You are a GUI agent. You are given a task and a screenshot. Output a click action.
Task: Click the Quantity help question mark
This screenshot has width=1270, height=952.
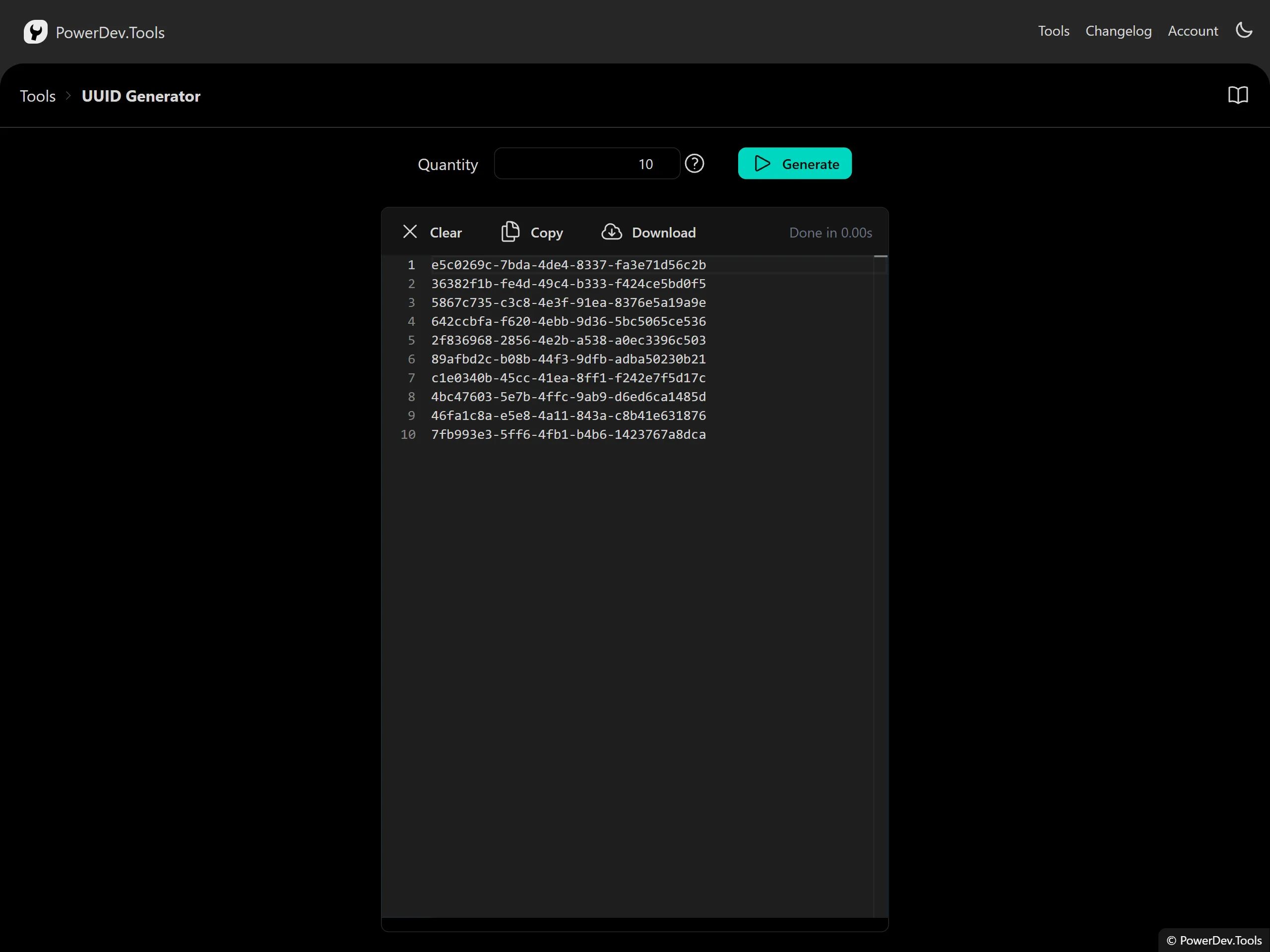[694, 164]
